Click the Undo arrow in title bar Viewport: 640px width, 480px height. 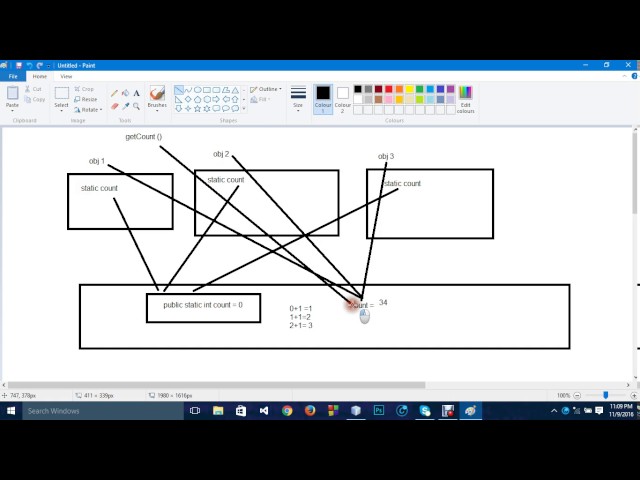[29, 65]
